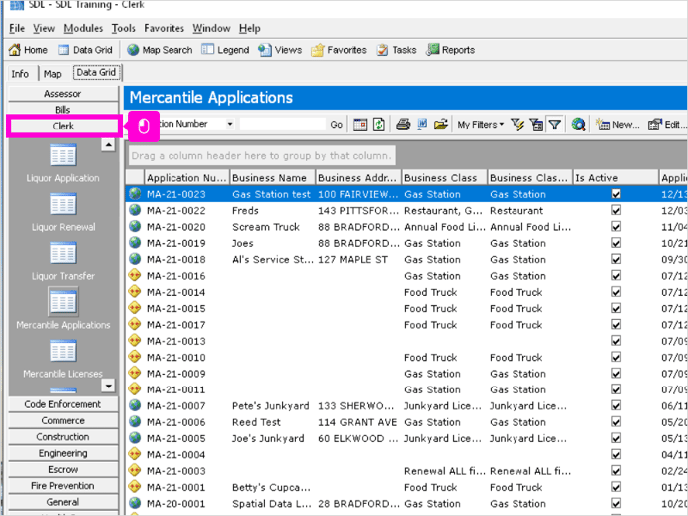Open the search field dropdown arrow
The height and width of the screenshot is (516, 688).
[230, 124]
